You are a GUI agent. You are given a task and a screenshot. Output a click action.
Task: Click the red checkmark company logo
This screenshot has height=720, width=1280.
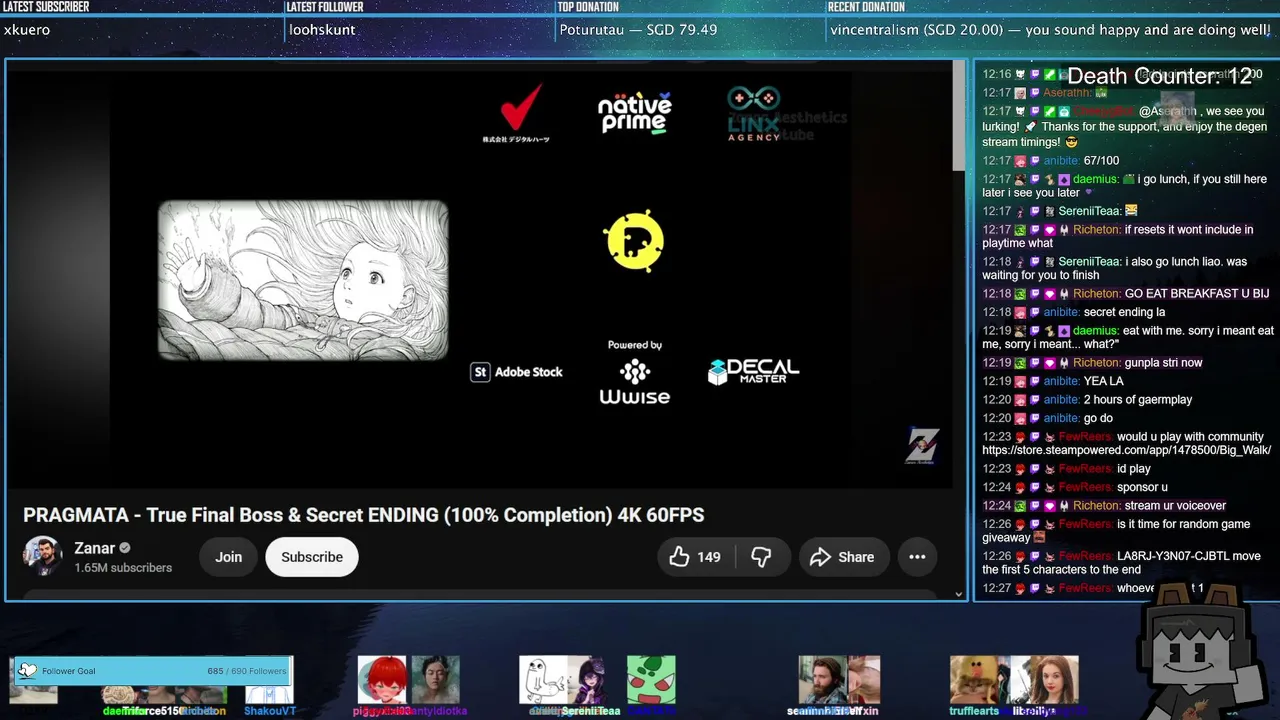coord(516,113)
